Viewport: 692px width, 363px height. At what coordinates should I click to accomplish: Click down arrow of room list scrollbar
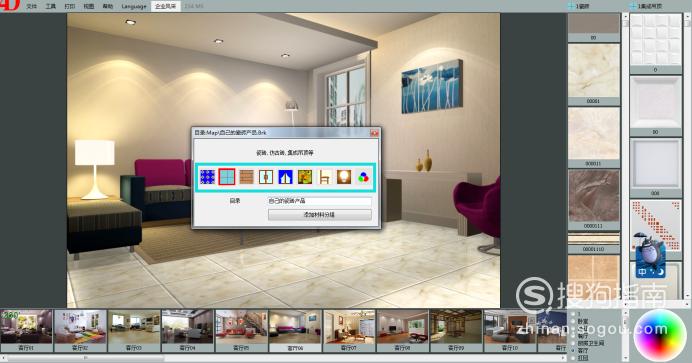(x=624, y=358)
